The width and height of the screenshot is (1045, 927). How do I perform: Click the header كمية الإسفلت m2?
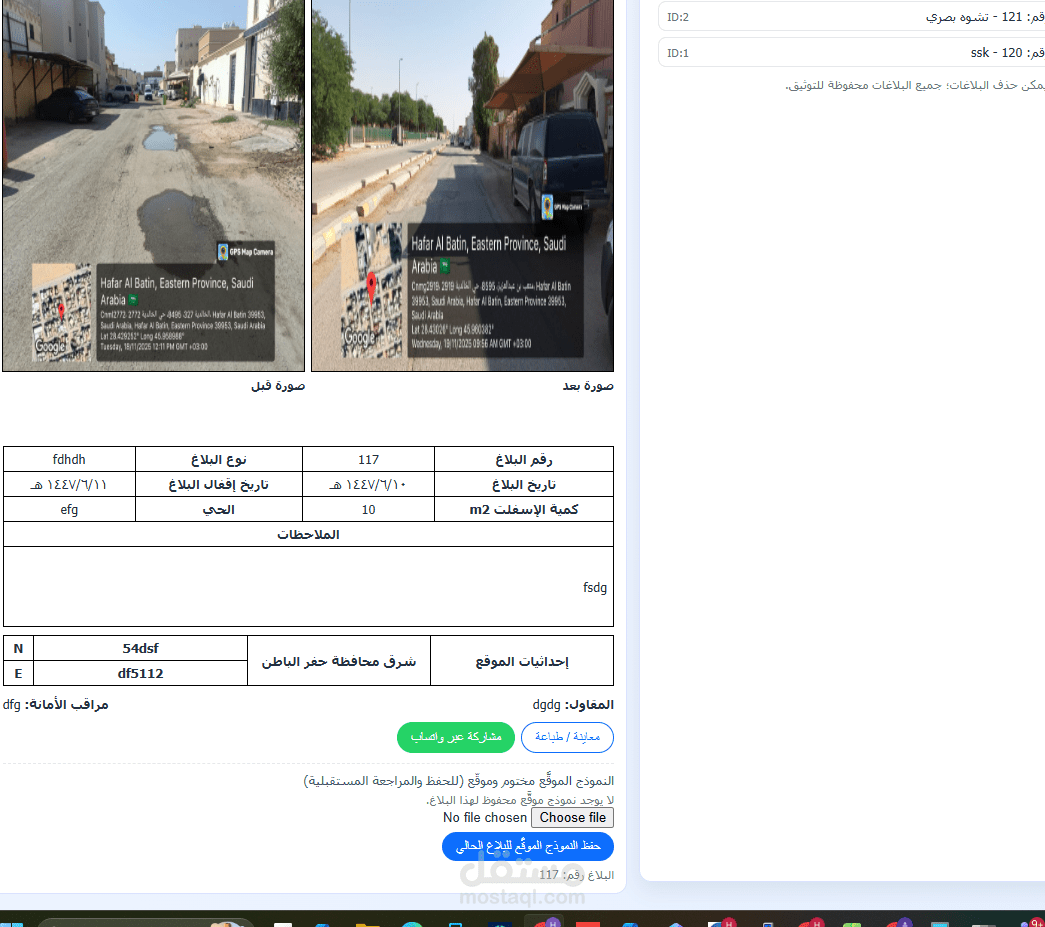pos(524,510)
